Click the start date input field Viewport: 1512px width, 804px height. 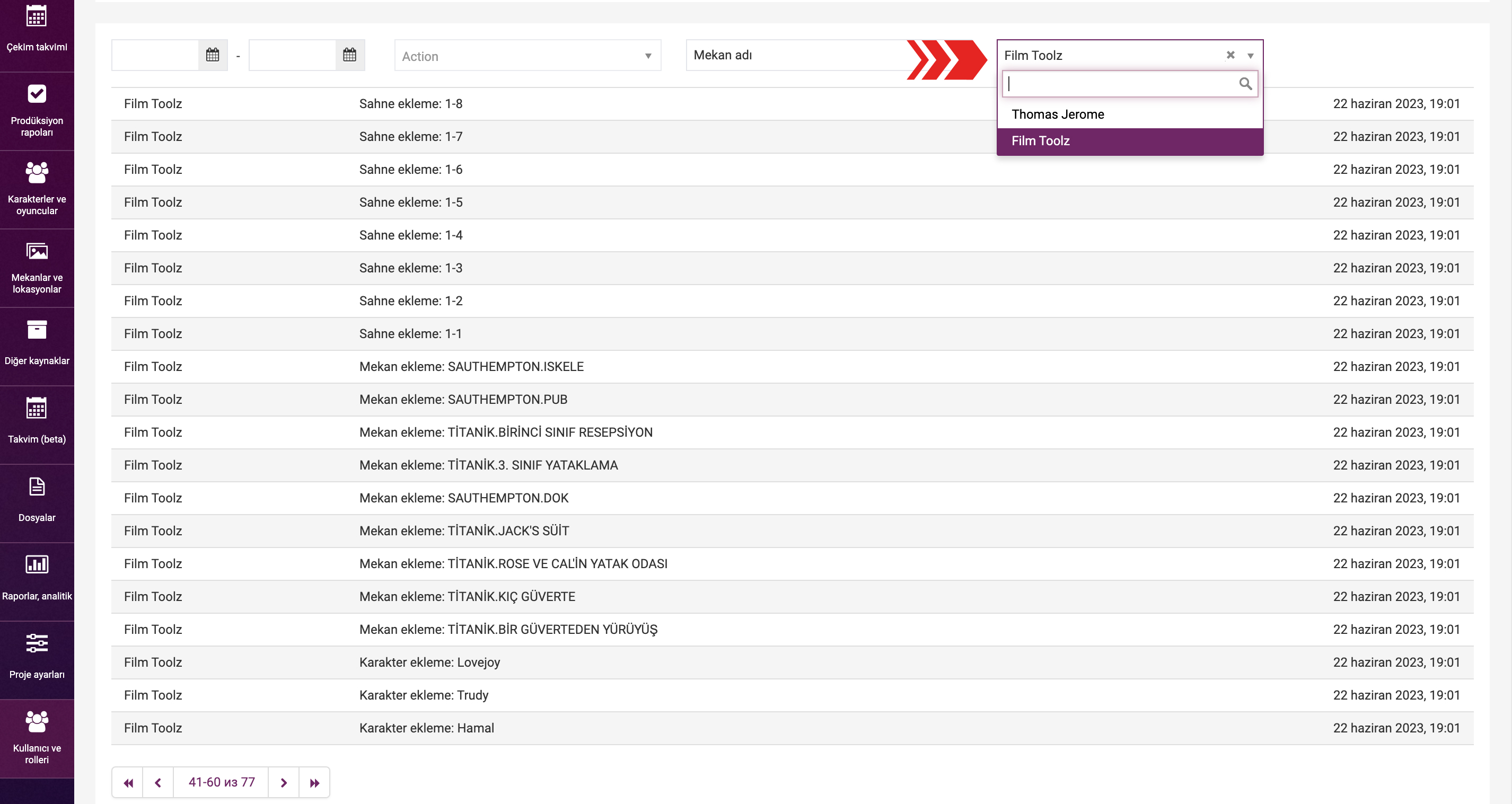[x=155, y=55]
